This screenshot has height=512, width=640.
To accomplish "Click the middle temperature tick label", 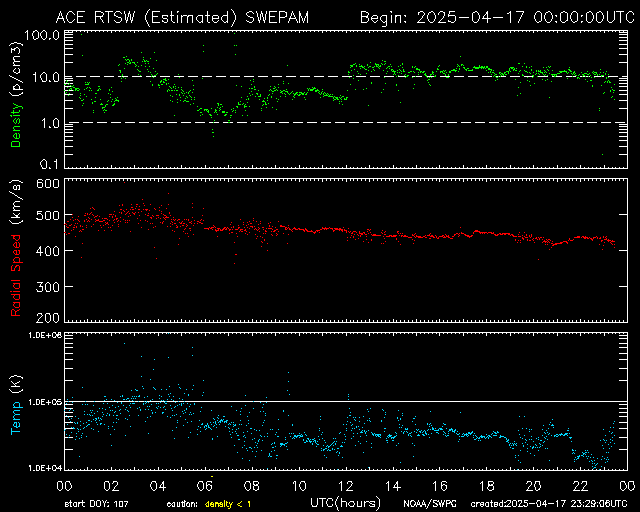I will click(45, 402).
